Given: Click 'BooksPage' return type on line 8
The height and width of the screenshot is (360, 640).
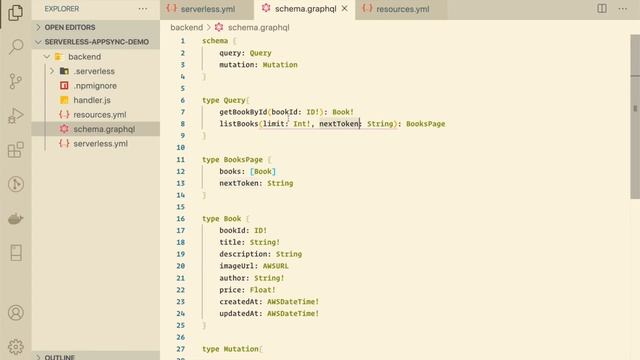Looking at the screenshot, I should point(425,124).
